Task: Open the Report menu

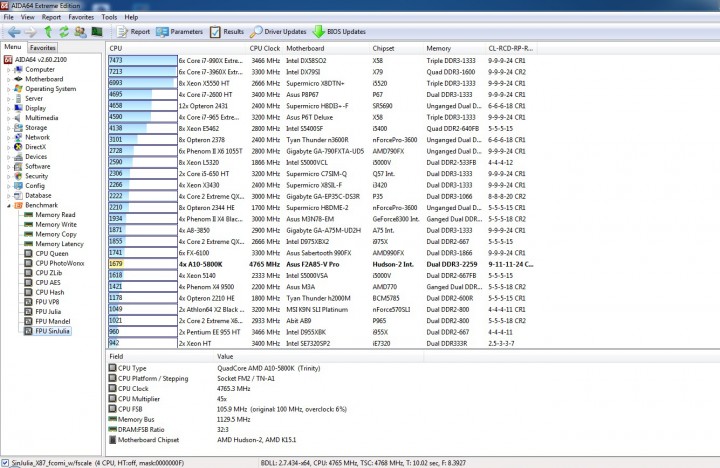Action: (x=51, y=17)
